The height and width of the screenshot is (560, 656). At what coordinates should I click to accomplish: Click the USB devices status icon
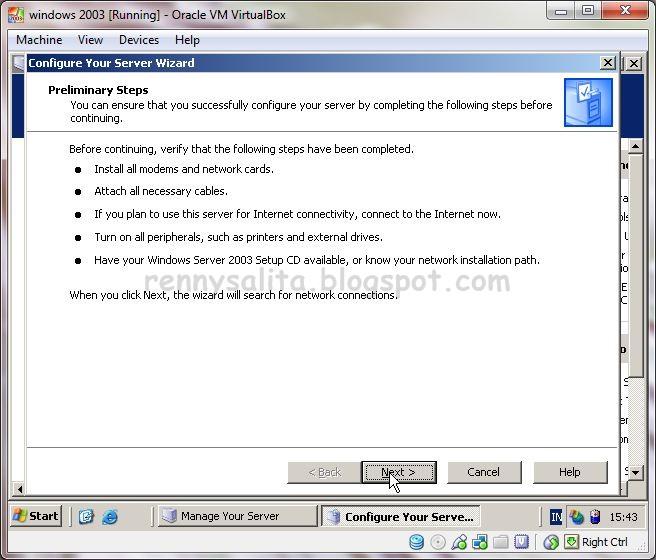[x=459, y=542]
